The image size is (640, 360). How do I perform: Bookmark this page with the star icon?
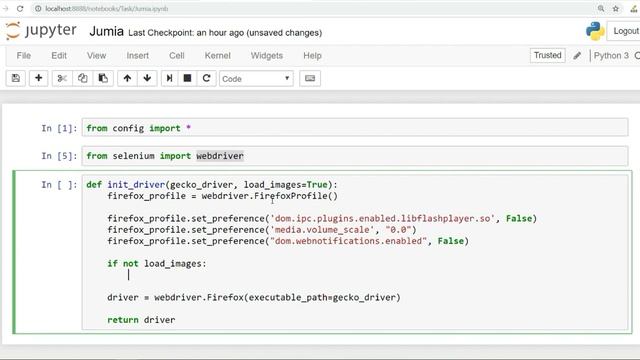(x=616, y=9)
